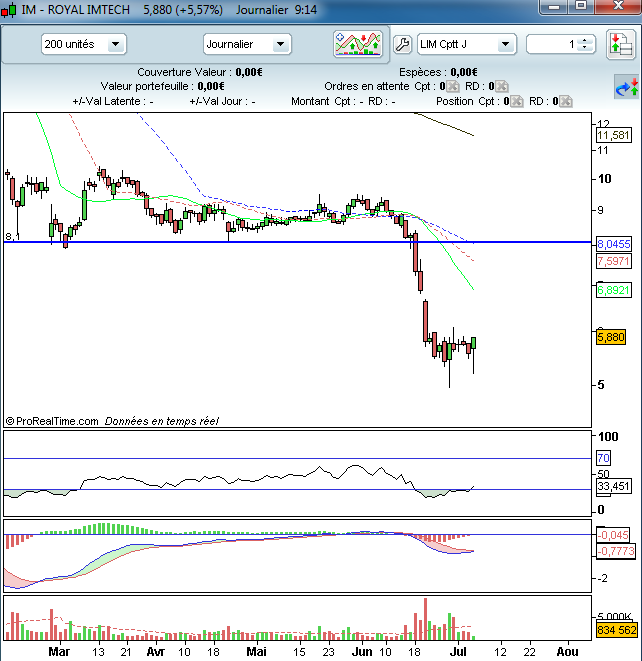Click the blue arrow detach icon
Screen dimensions: 642x661
627,87
